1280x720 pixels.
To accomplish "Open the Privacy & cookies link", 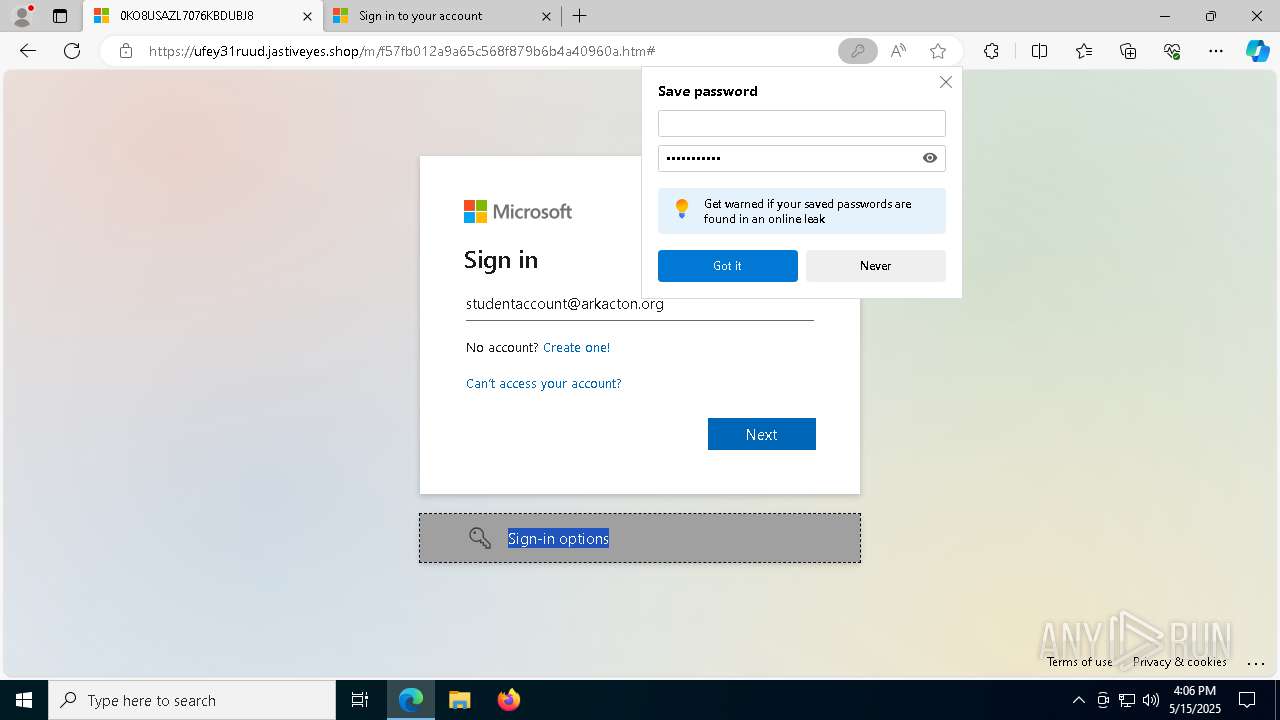I will pyautogui.click(x=1180, y=662).
